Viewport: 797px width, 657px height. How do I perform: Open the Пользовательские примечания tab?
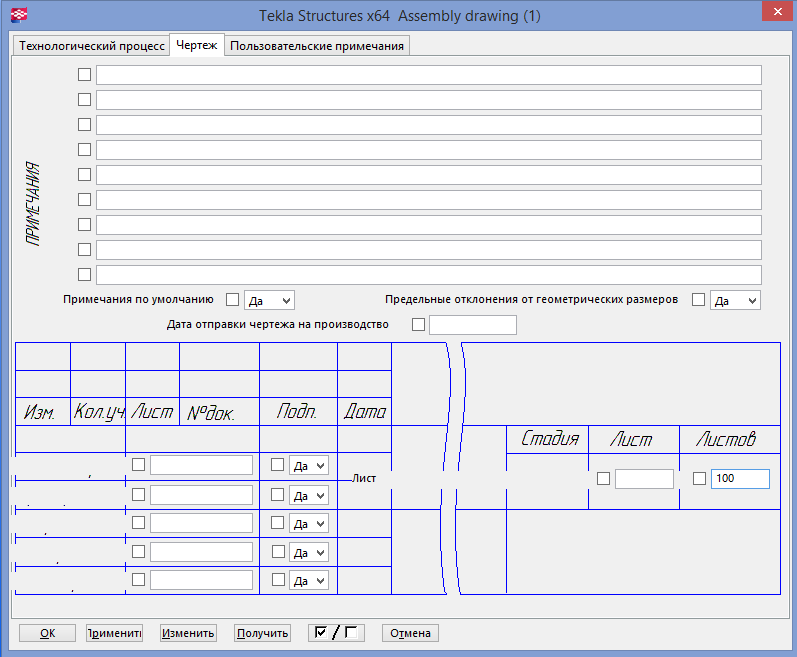coord(317,46)
